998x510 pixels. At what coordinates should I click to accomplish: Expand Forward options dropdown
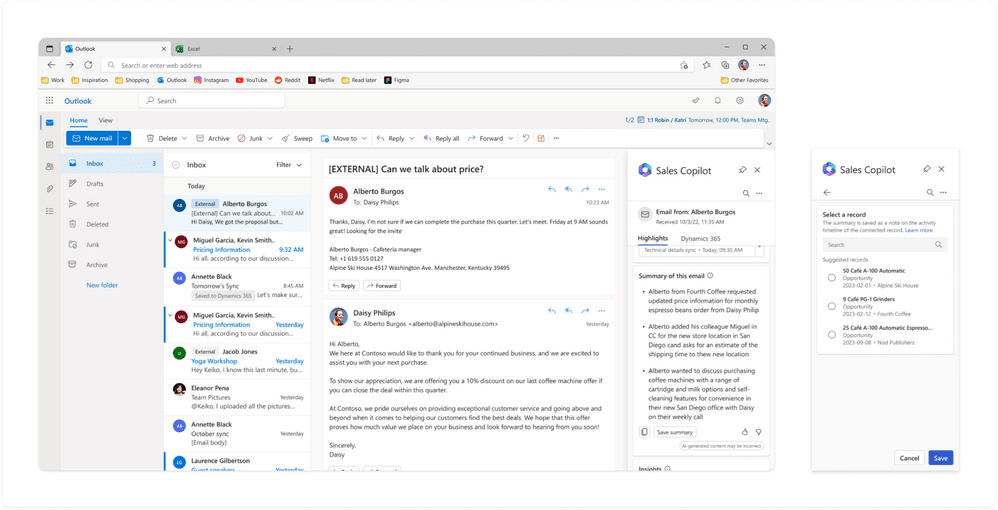coord(510,138)
